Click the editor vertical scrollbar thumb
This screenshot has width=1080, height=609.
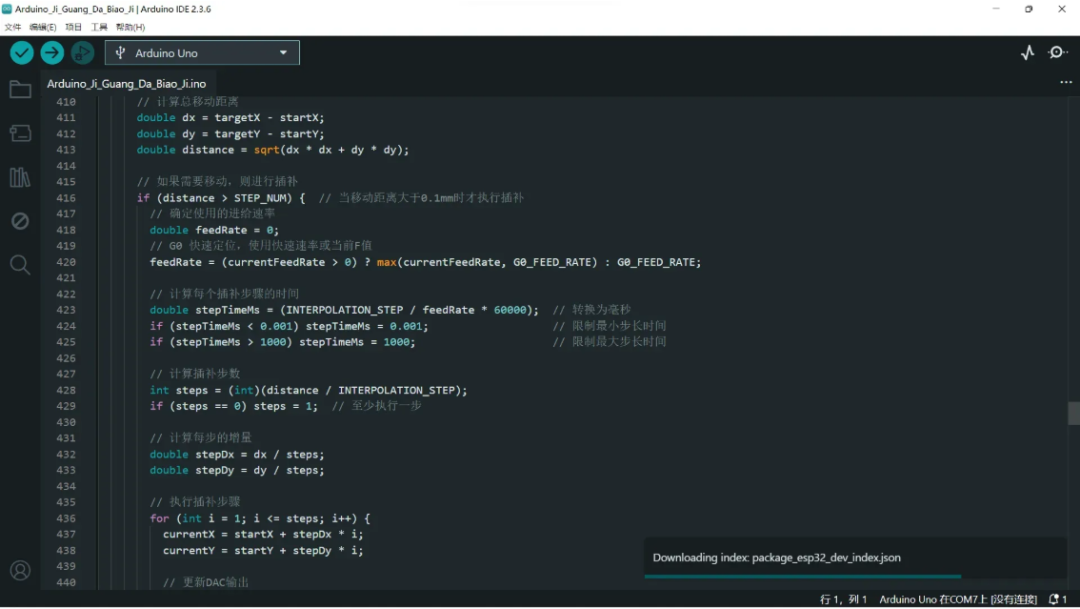click(x=1073, y=413)
